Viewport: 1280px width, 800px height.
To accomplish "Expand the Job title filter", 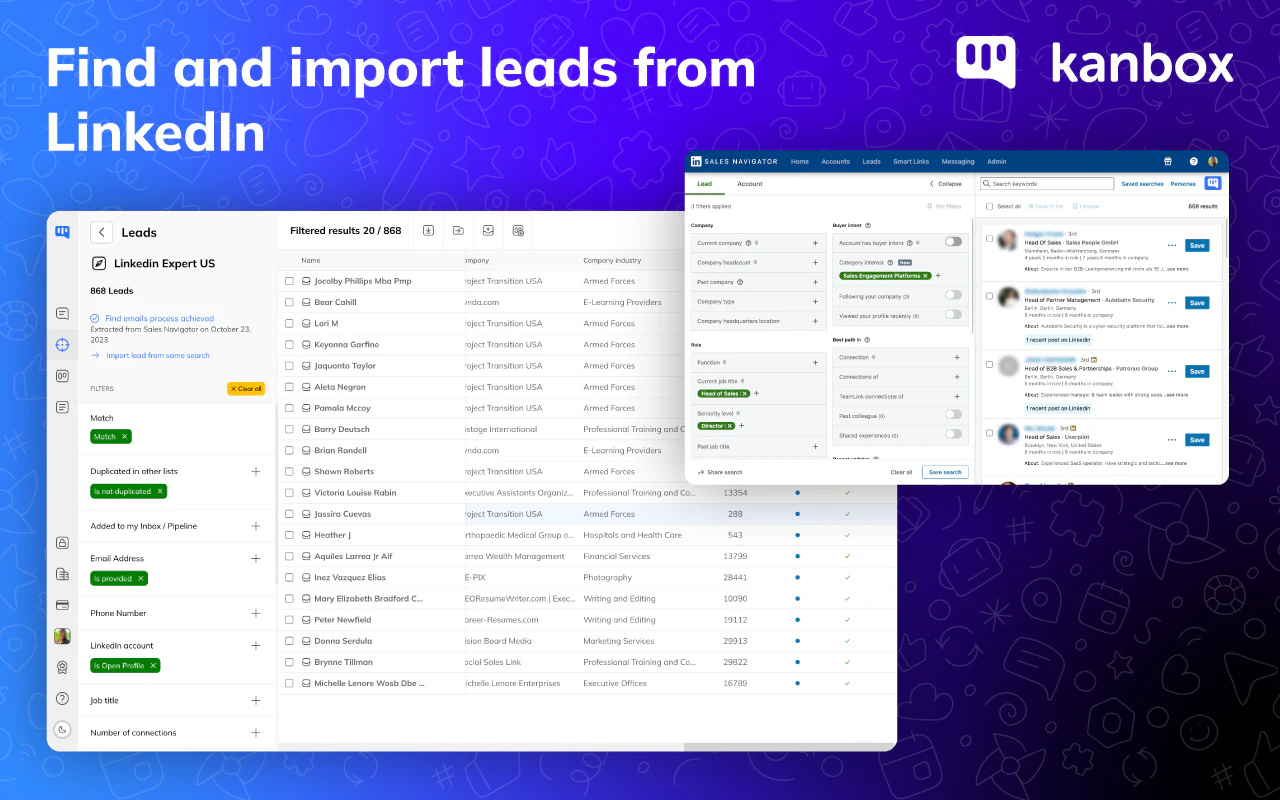I will [x=256, y=701].
